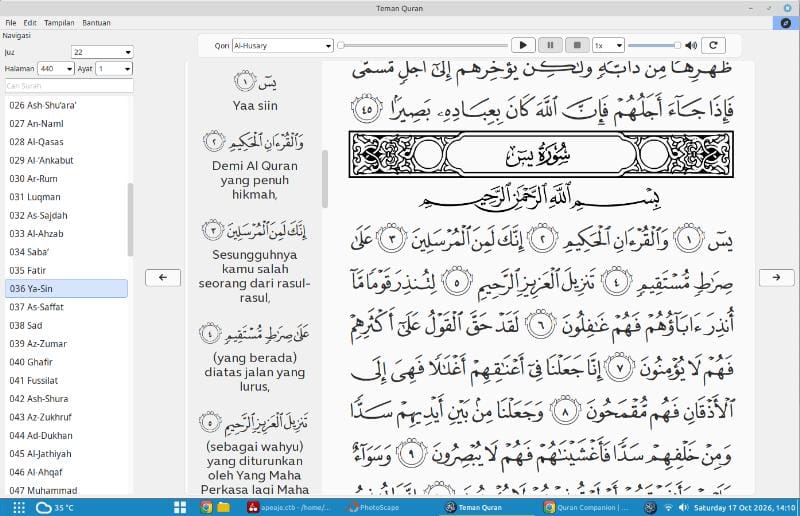Click the translation panel scrollbar
The image size is (800, 516).
point(325,179)
